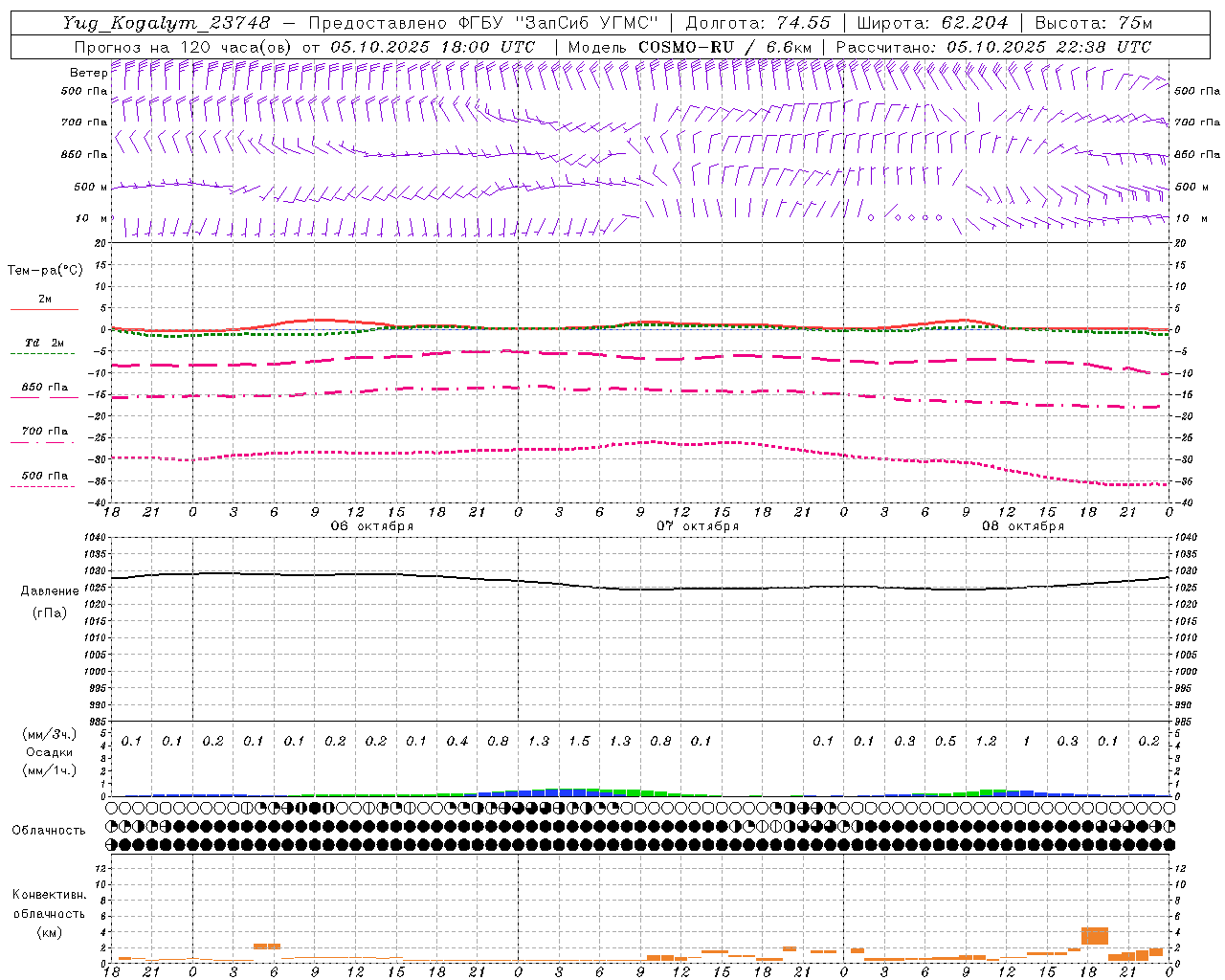Click the Конвективн. convective cloud label
The height and width of the screenshot is (980, 1225).
coord(49,895)
